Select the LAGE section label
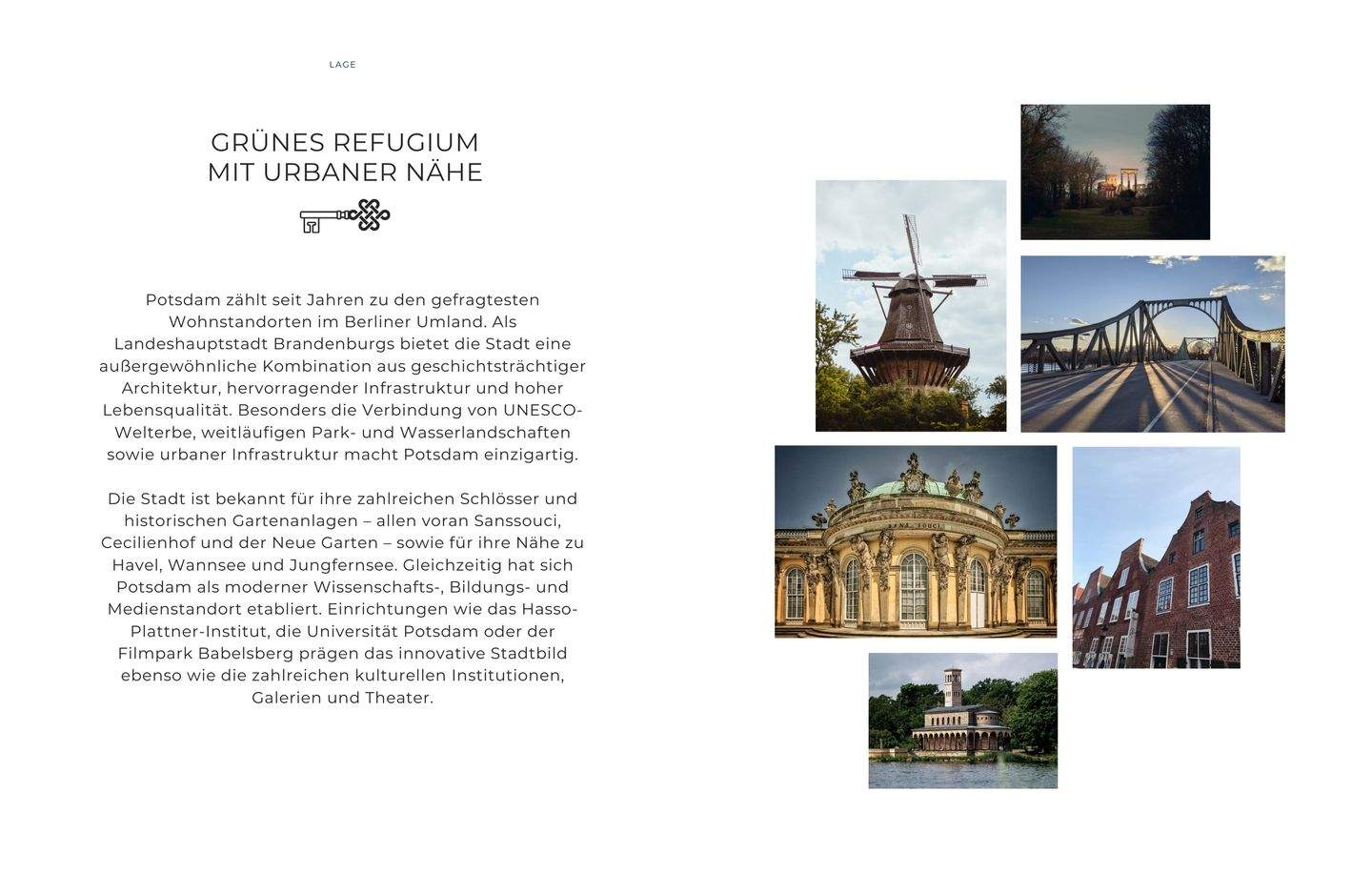1372x894 pixels. click(x=342, y=65)
